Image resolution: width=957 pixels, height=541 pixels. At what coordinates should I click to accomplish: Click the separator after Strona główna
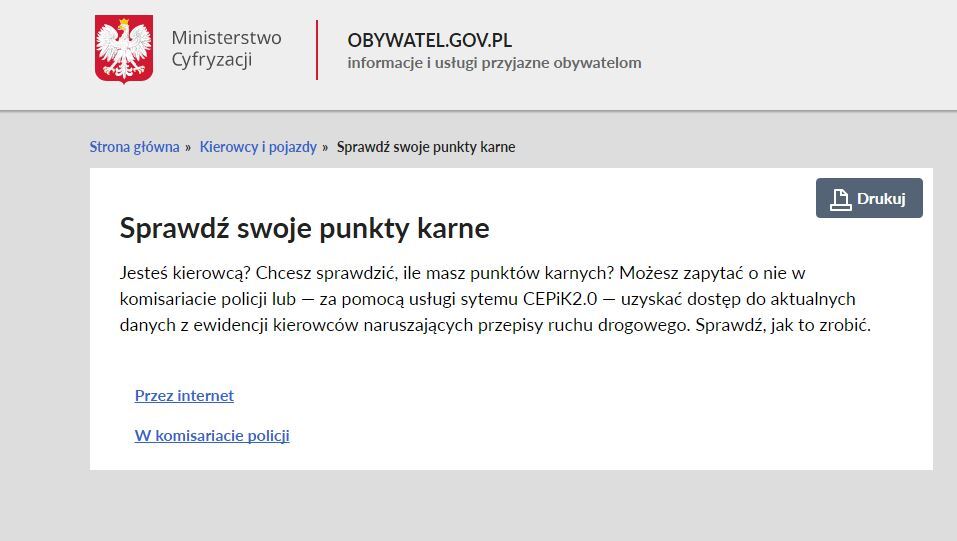[x=187, y=147]
